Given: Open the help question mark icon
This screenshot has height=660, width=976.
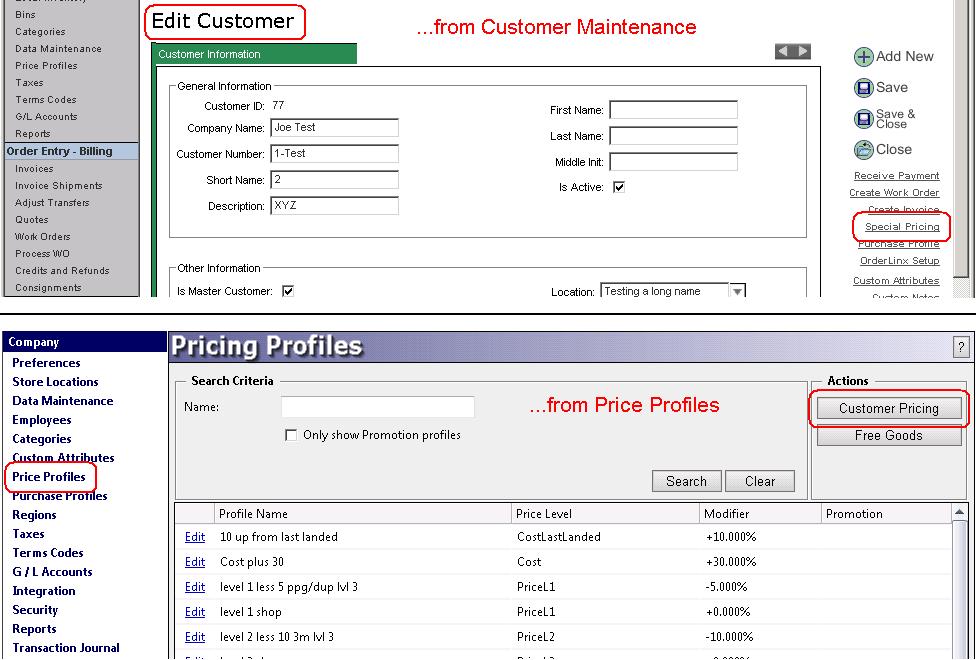Looking at the screenshot, I should 962,347.
